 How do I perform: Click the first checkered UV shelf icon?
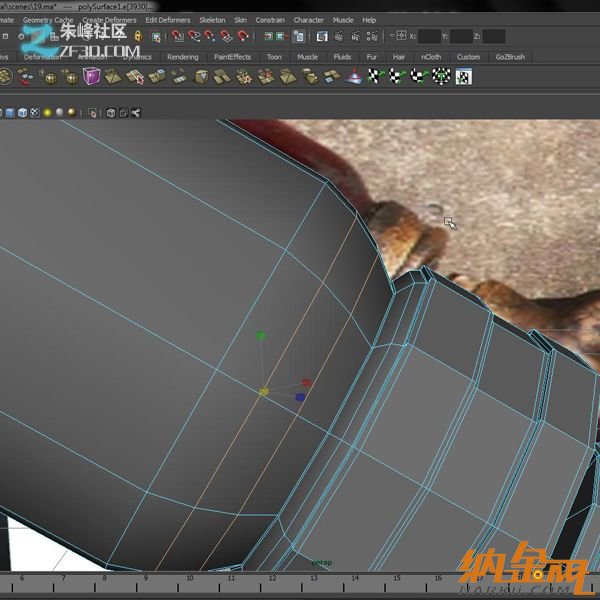[x=374, y=77]
